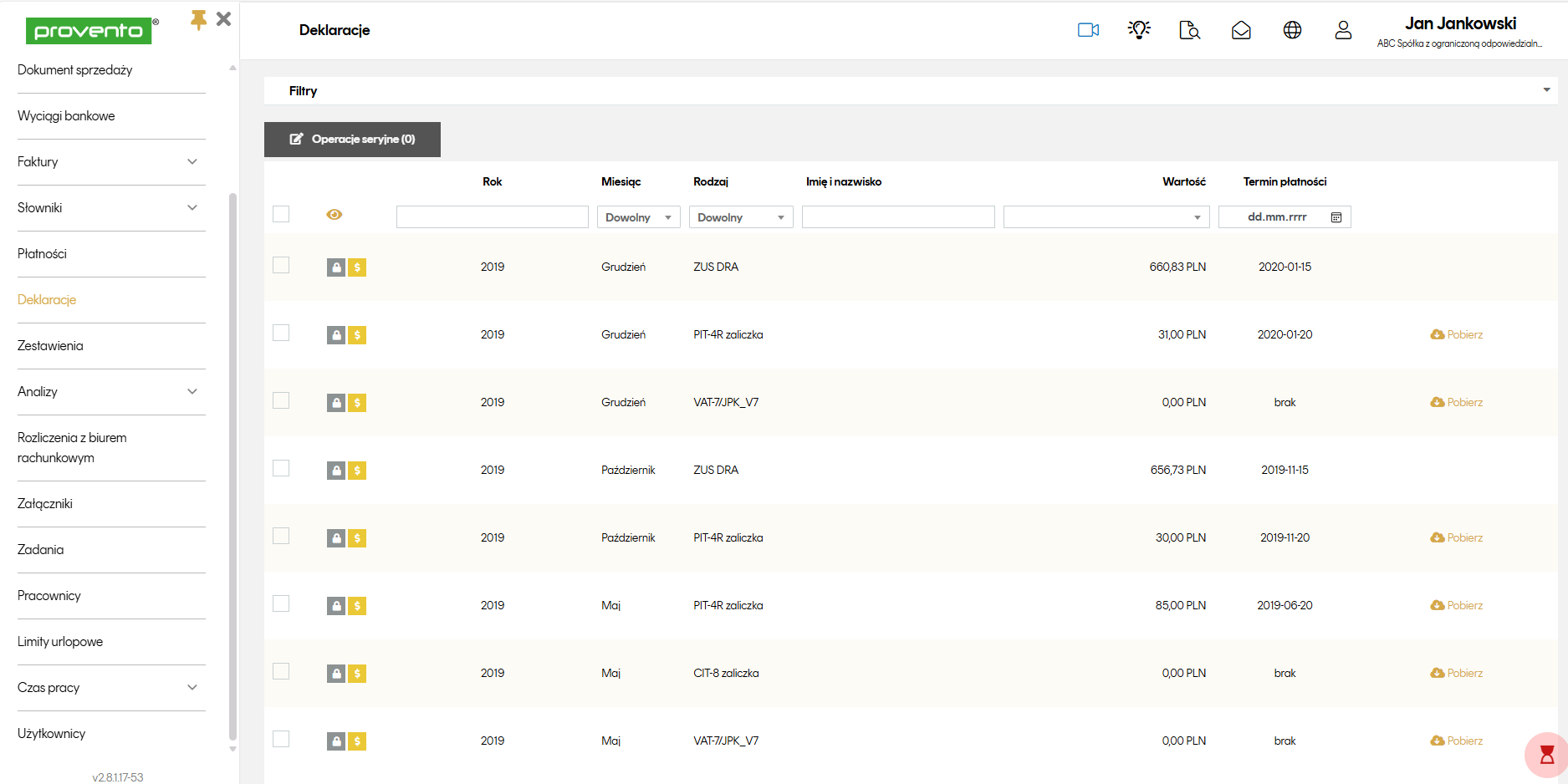1568x784 pixels.
Task: Open the user profile icon
Action: (1343, 30)
